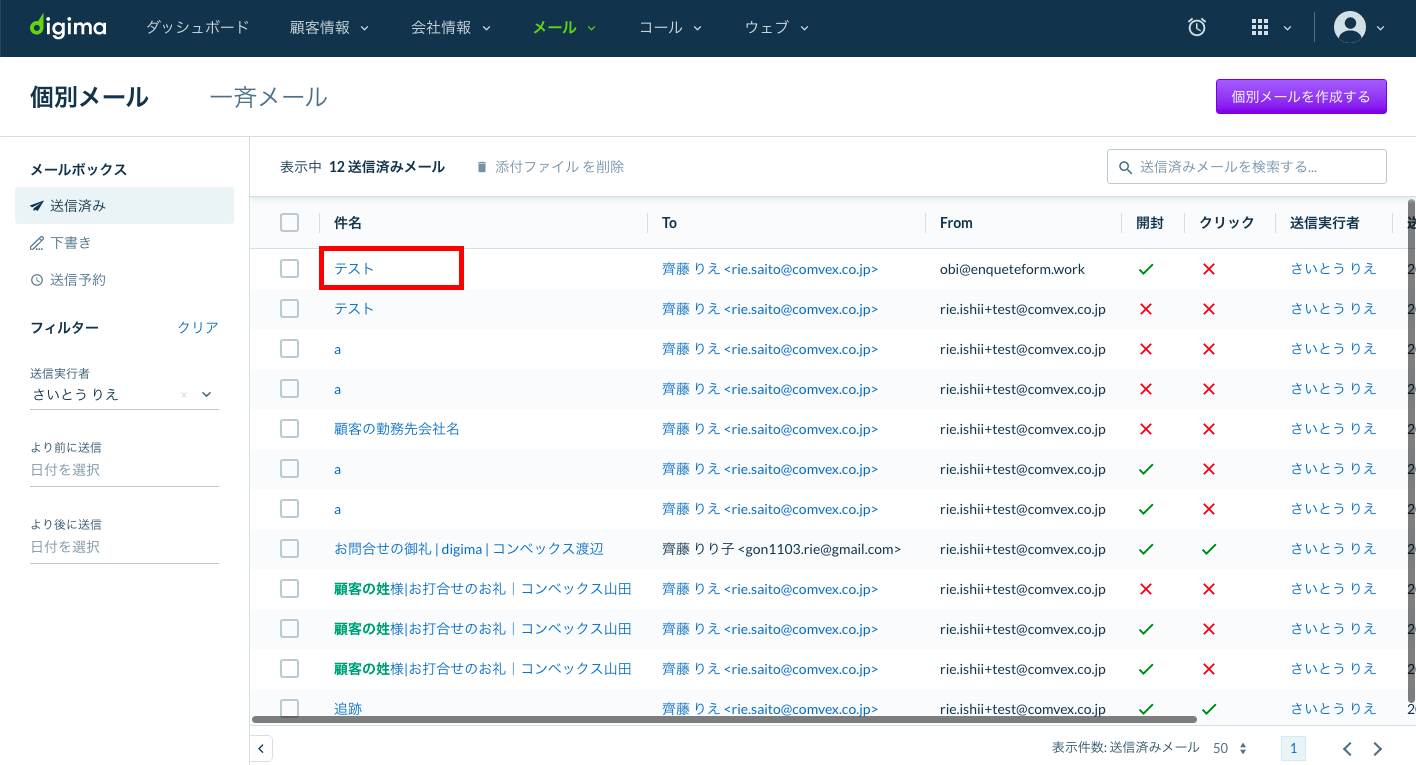The width and height of the screenshot is (1416, 765).
Task: Switch to the 個別メール tab
Action: click(89, 97)
